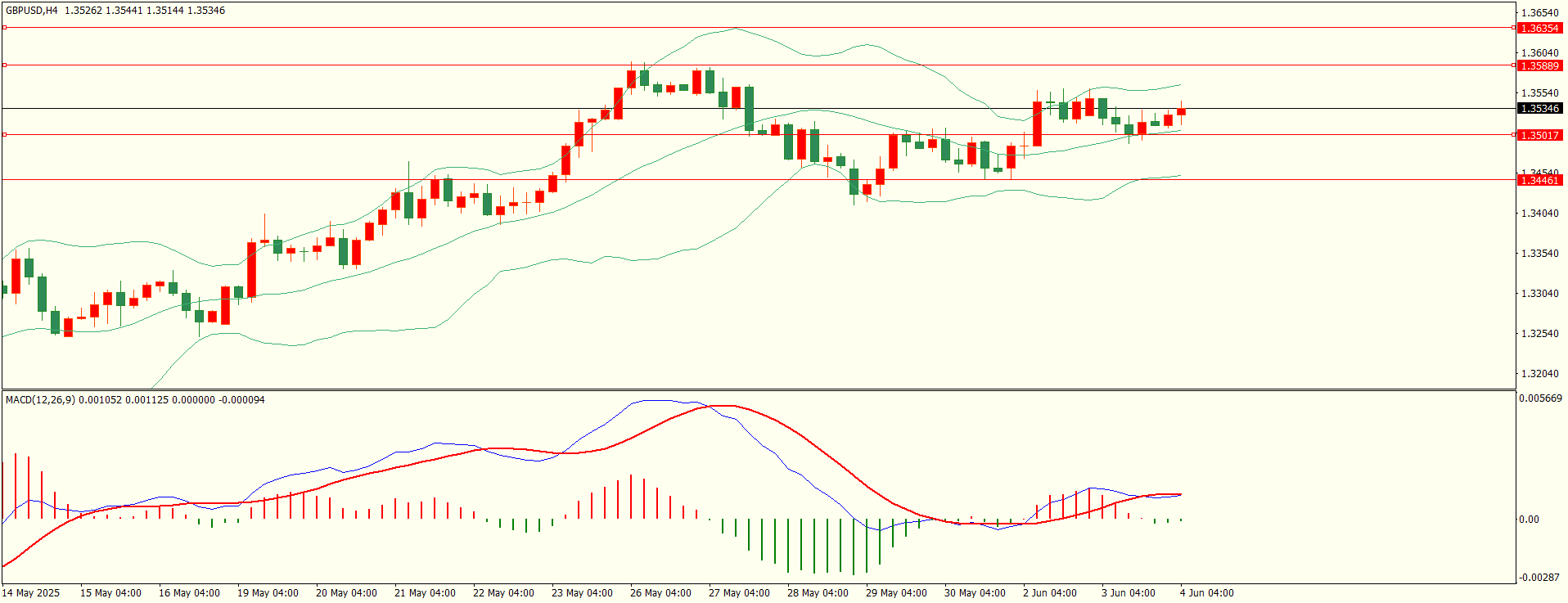Click the -0.00287 MACD scale value

pos(1540,578)
